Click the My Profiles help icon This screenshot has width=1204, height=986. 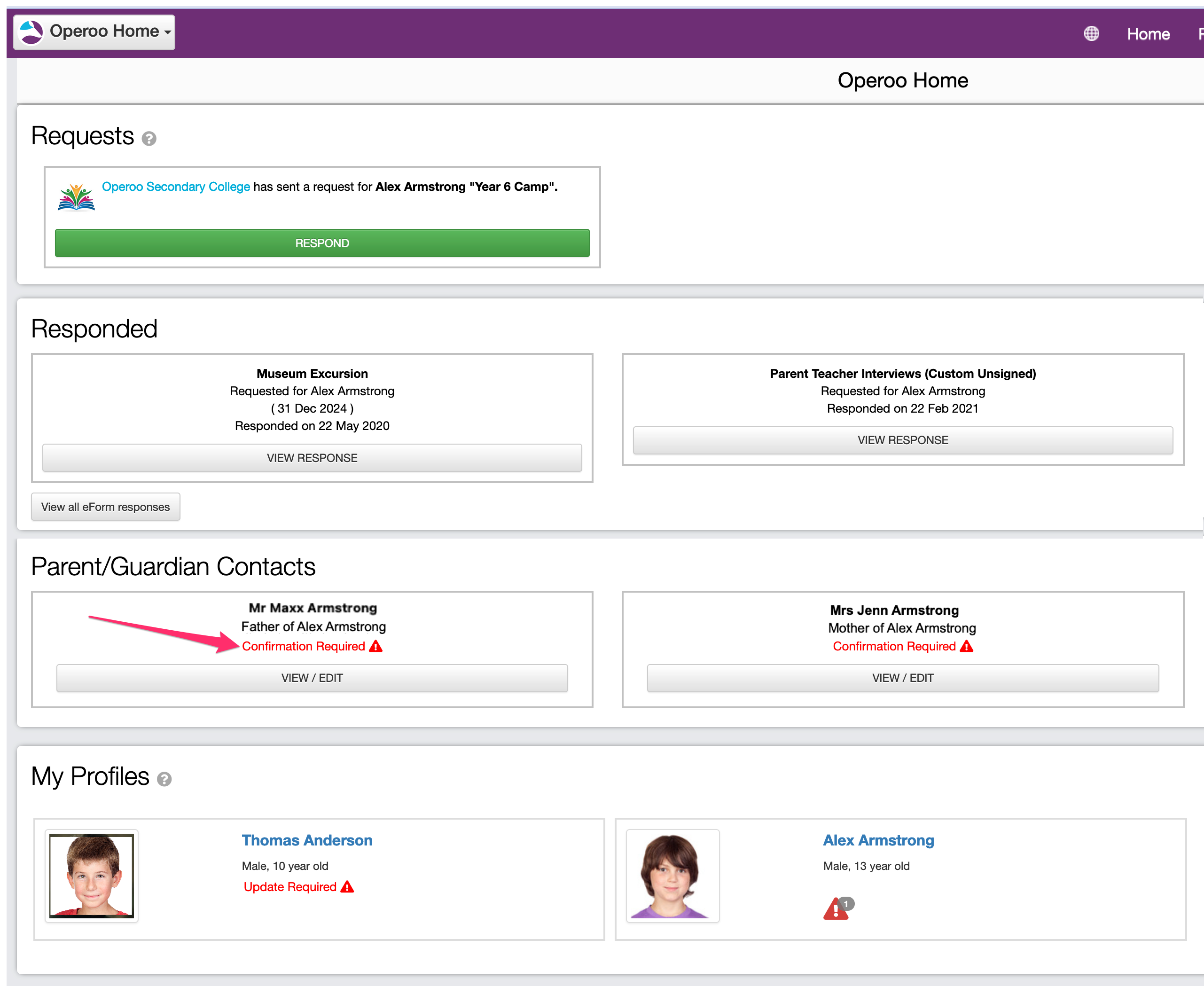[164, 779]
